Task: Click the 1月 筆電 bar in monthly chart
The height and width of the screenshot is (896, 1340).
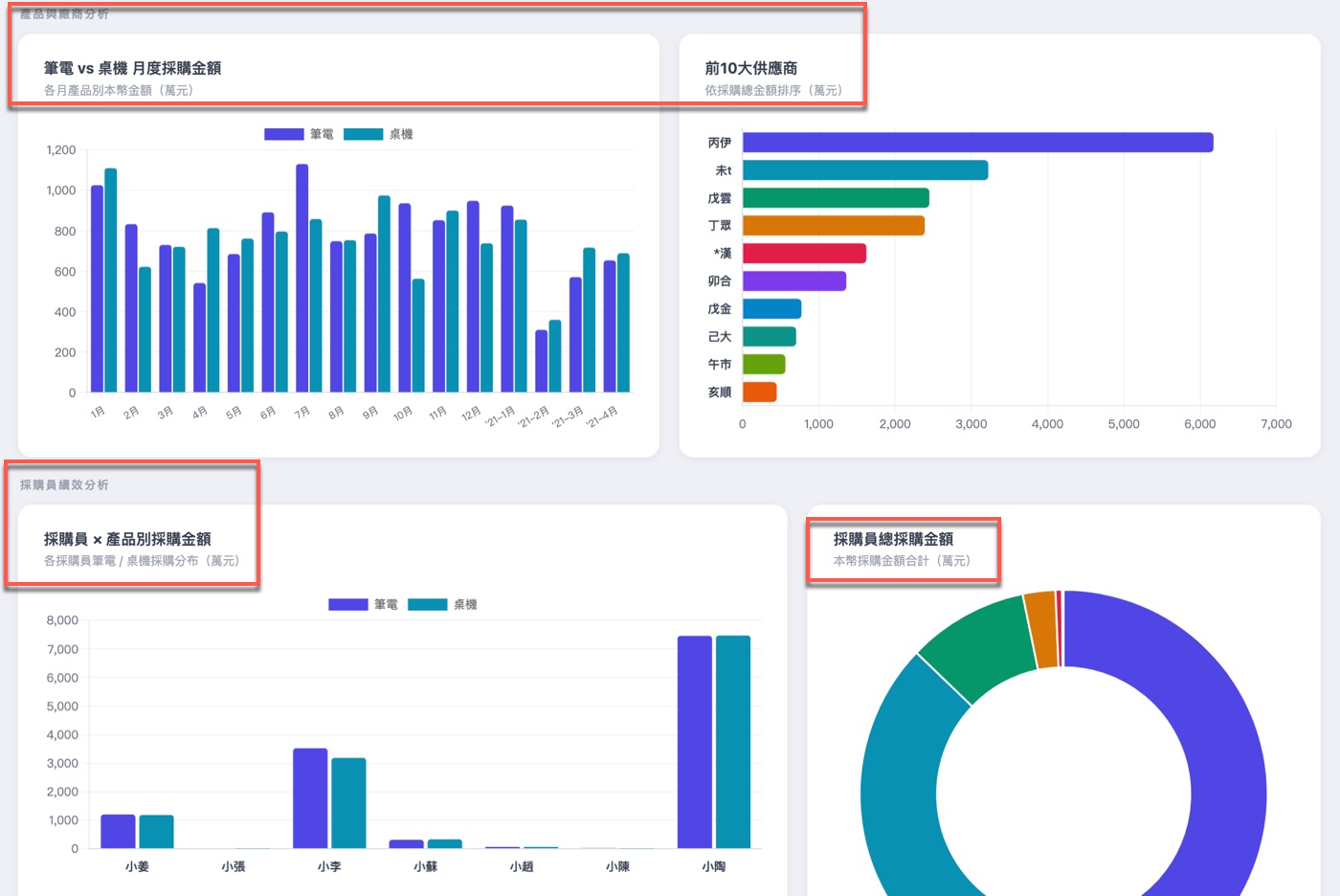Action: click(x=97, y=289)
